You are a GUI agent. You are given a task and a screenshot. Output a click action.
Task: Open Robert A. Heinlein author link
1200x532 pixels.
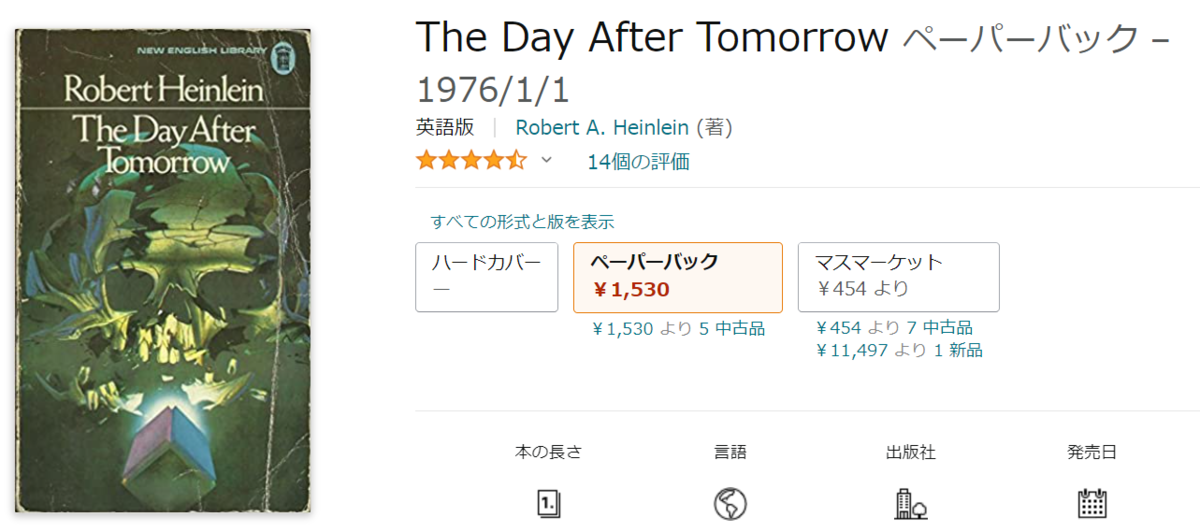coord(602,128)
